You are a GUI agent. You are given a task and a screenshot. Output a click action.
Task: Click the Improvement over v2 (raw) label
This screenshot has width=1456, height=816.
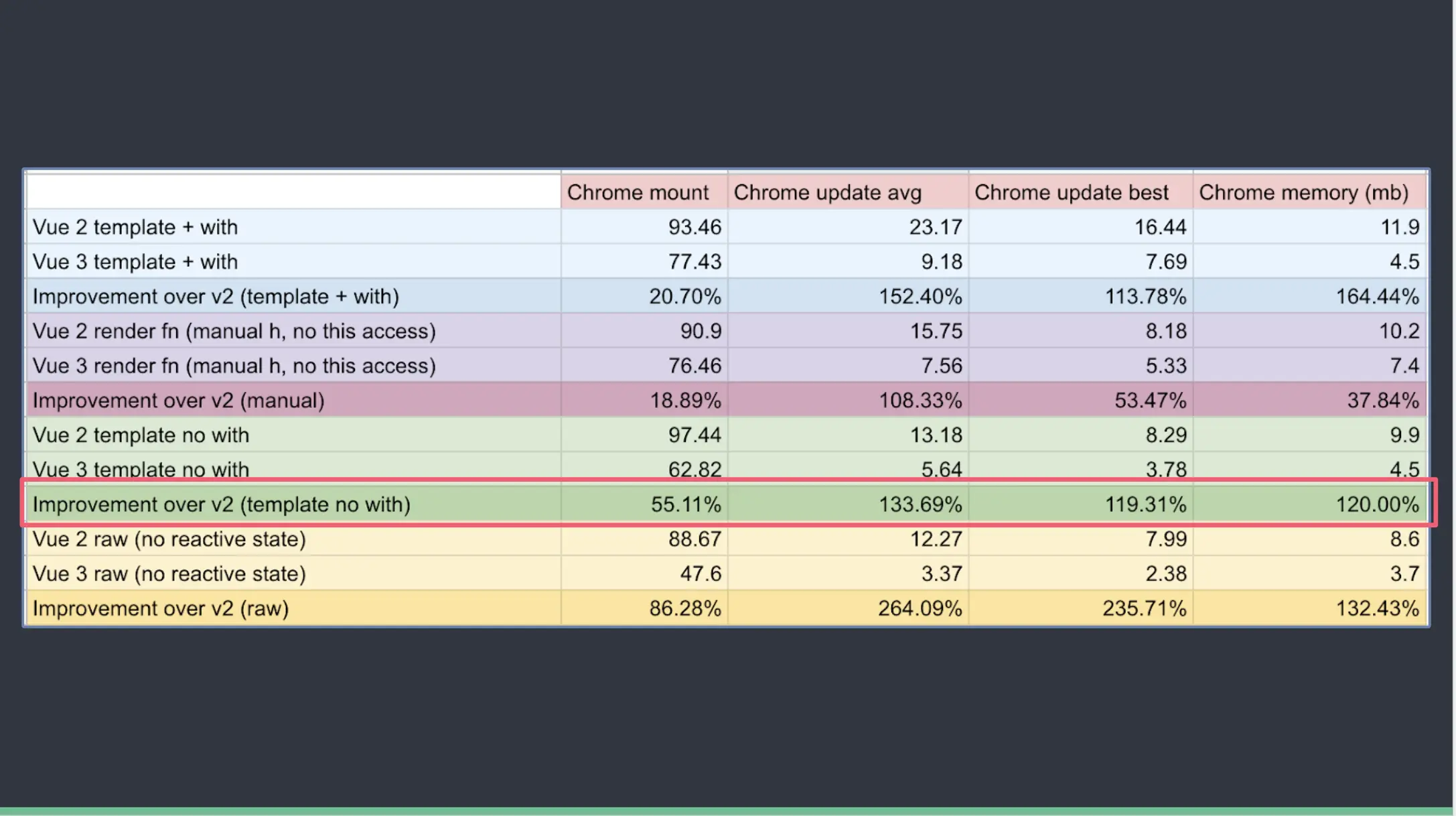[x=161, y=608]
